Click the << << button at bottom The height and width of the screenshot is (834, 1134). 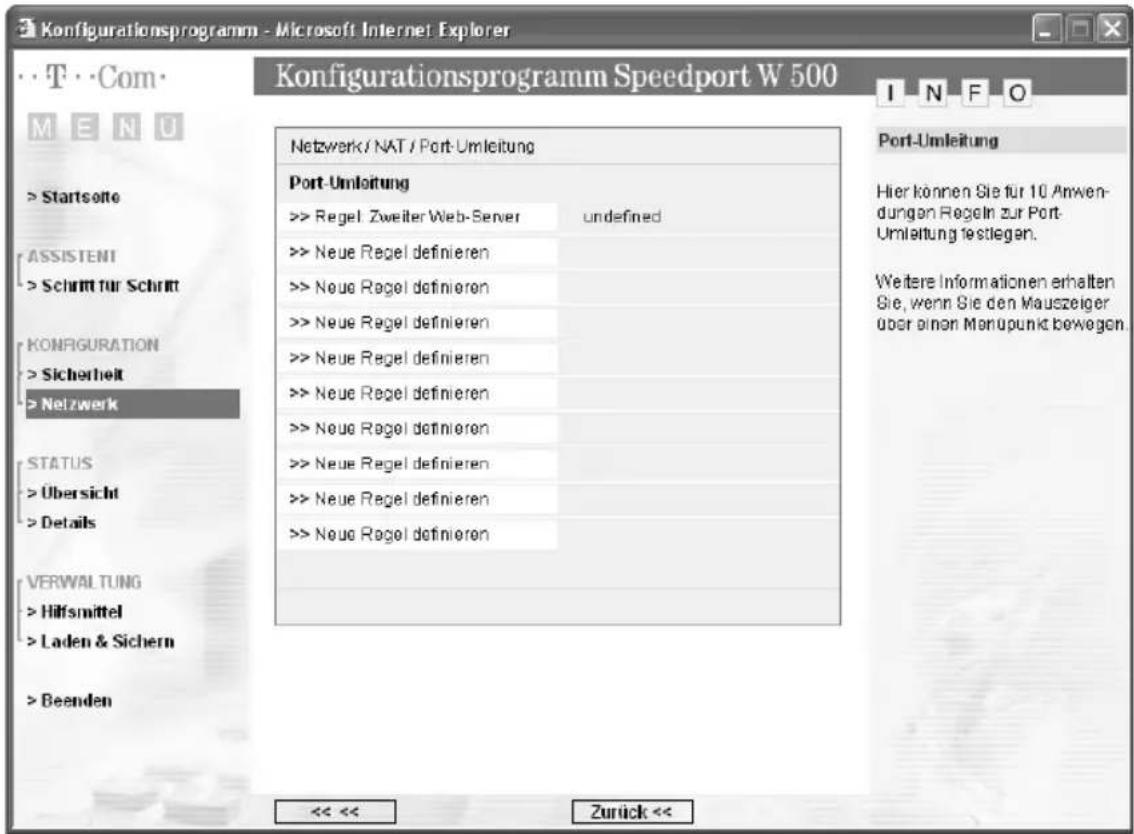coord(335,812)
